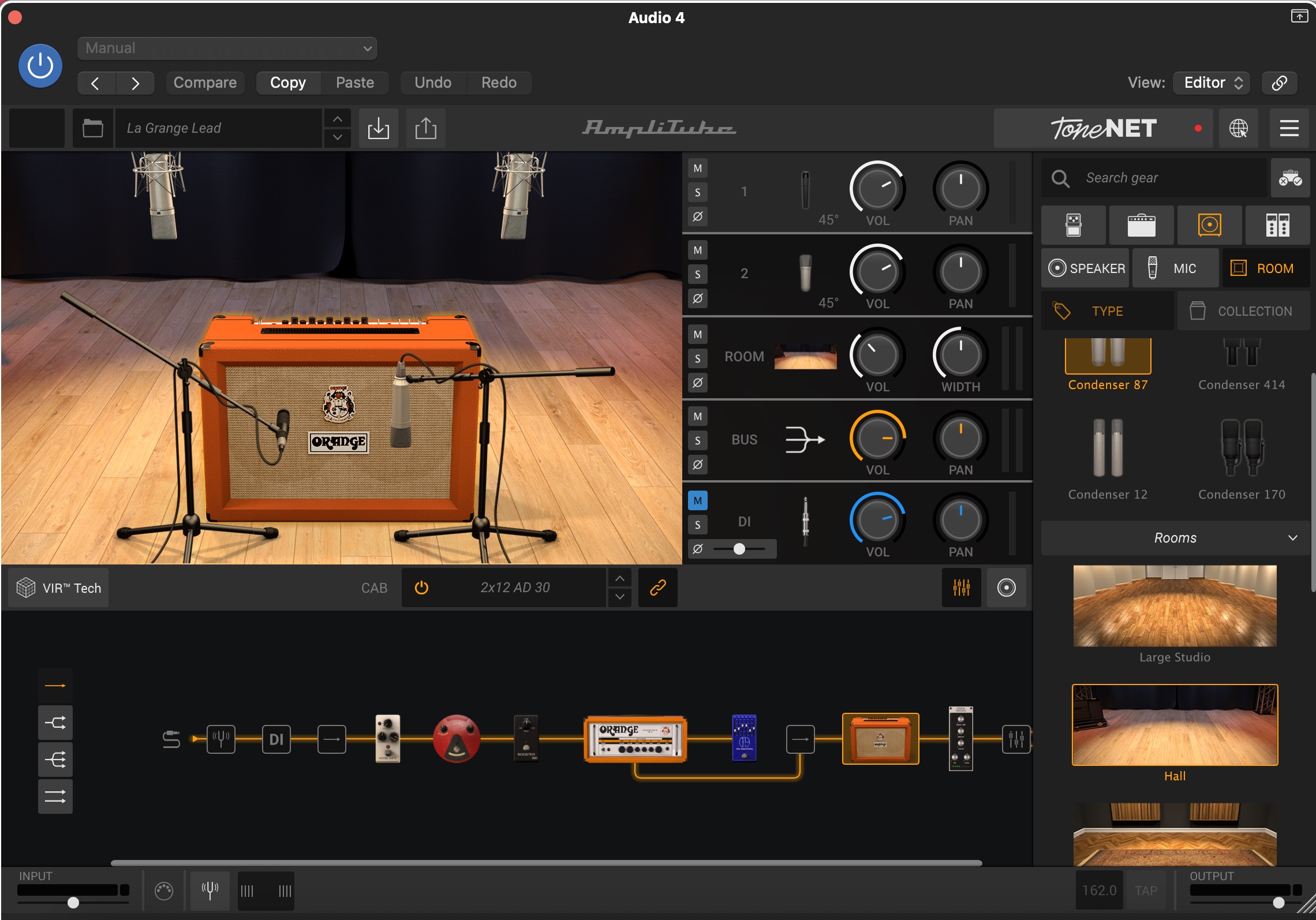Select the noise gate pedal in chain

click(387, 739)
